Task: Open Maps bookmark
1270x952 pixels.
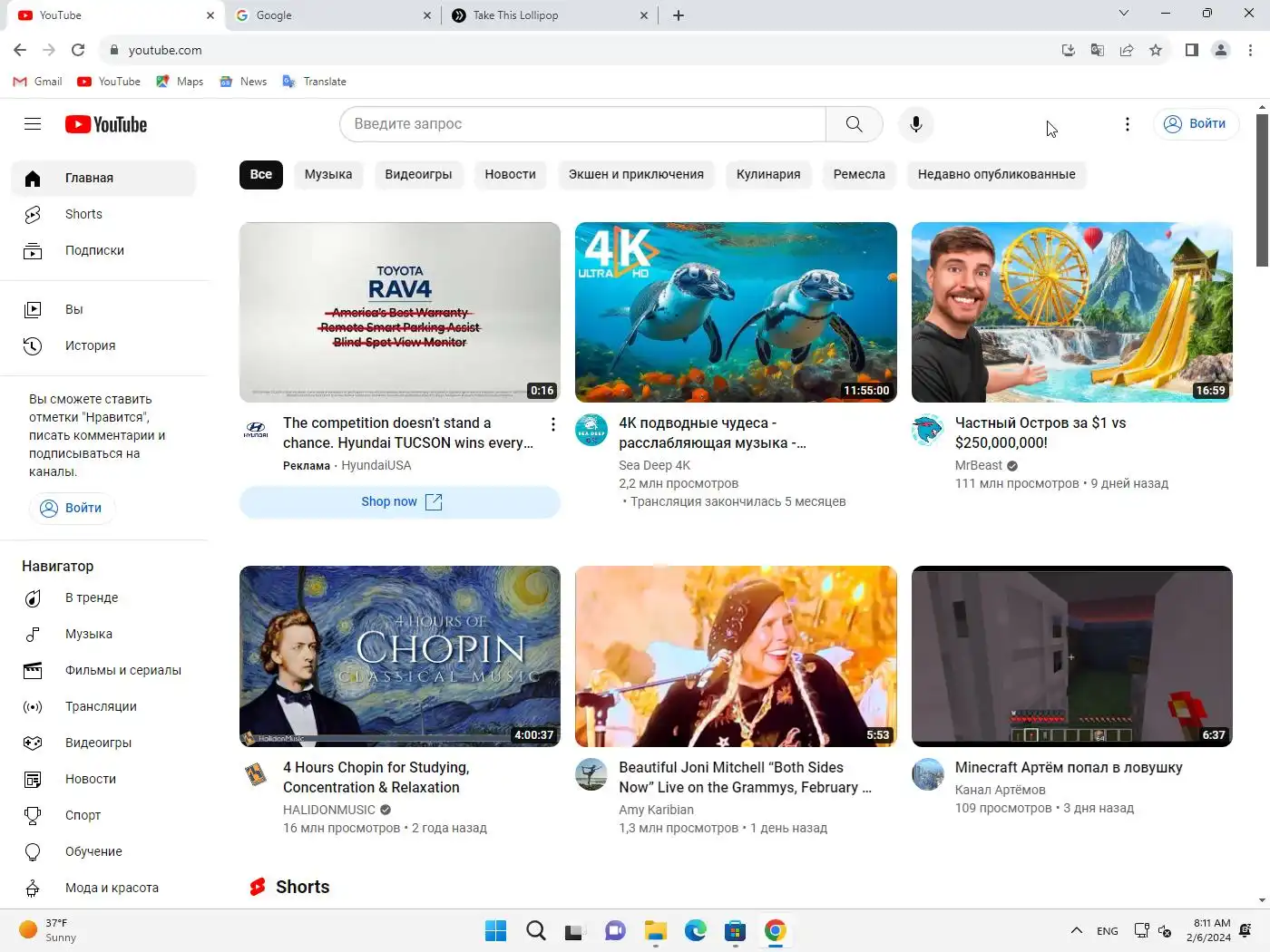Action: coord(180,82)
